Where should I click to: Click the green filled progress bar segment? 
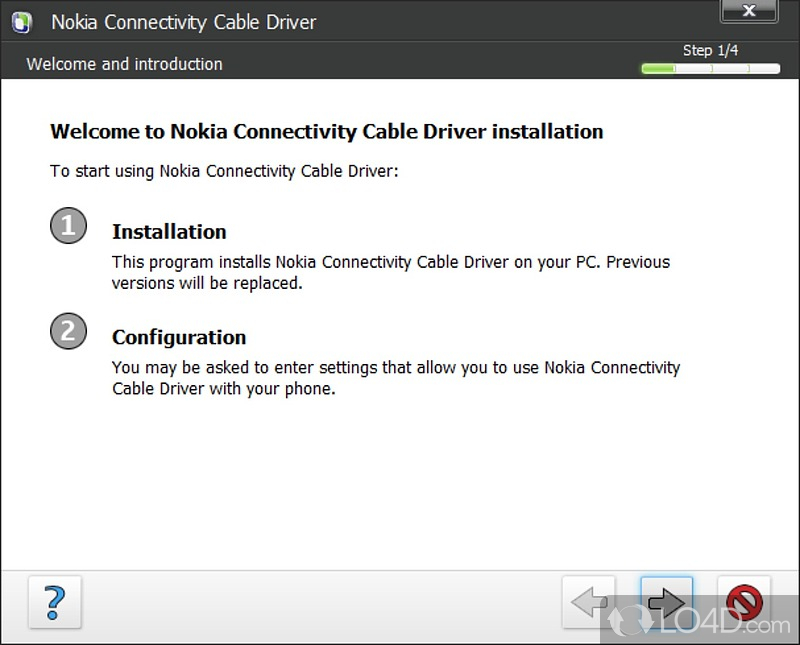click(x=659, y=69)
